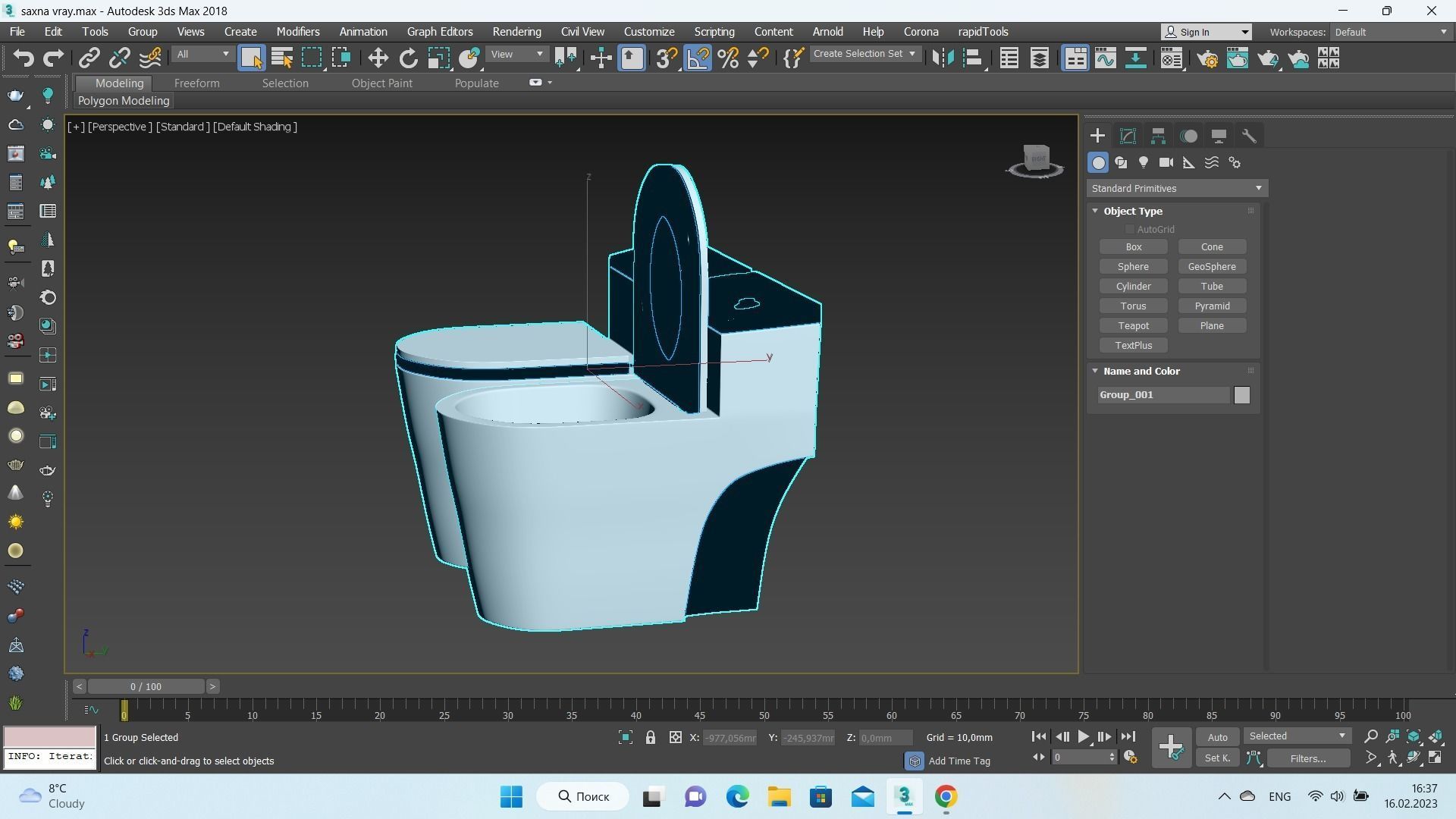
Task: Switch to the Hierarchy panel
Action: pyautogui.click(x=1158, y=136)
